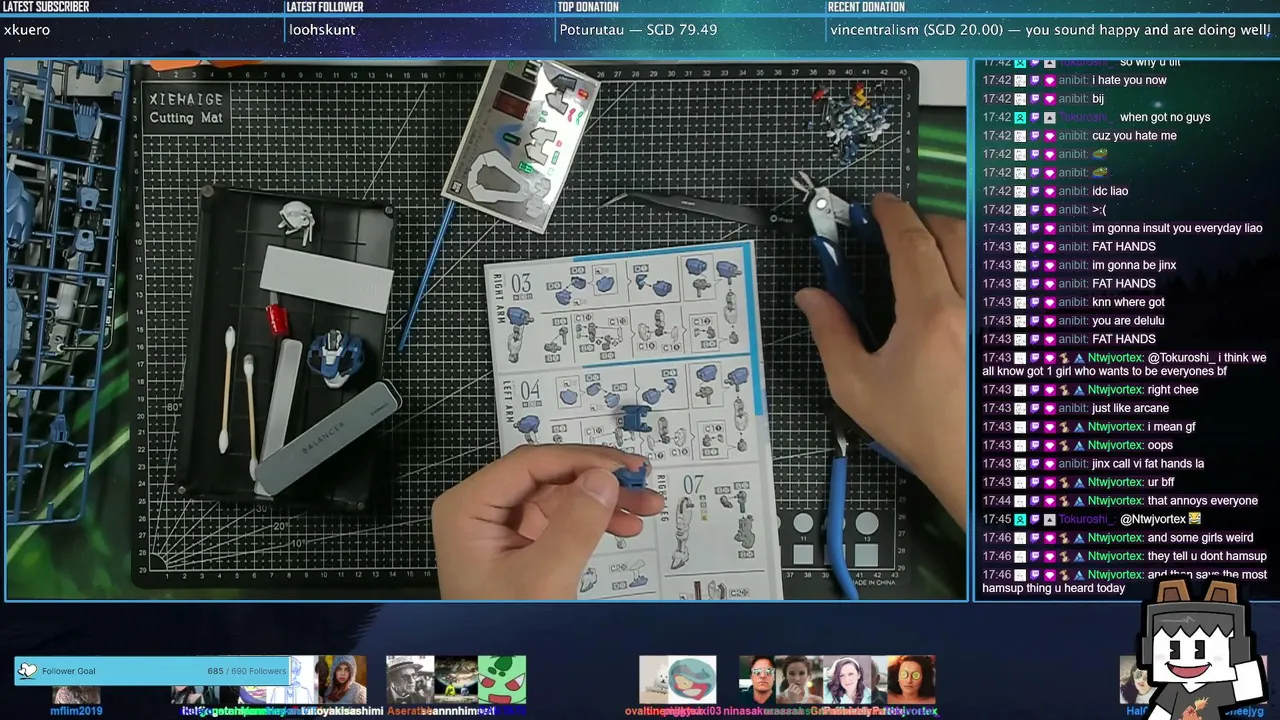Click the blue triangle badge on the 'right chee' message
The width and height of the screenshot is (1280, 720).
click(x=1079, y=390)
